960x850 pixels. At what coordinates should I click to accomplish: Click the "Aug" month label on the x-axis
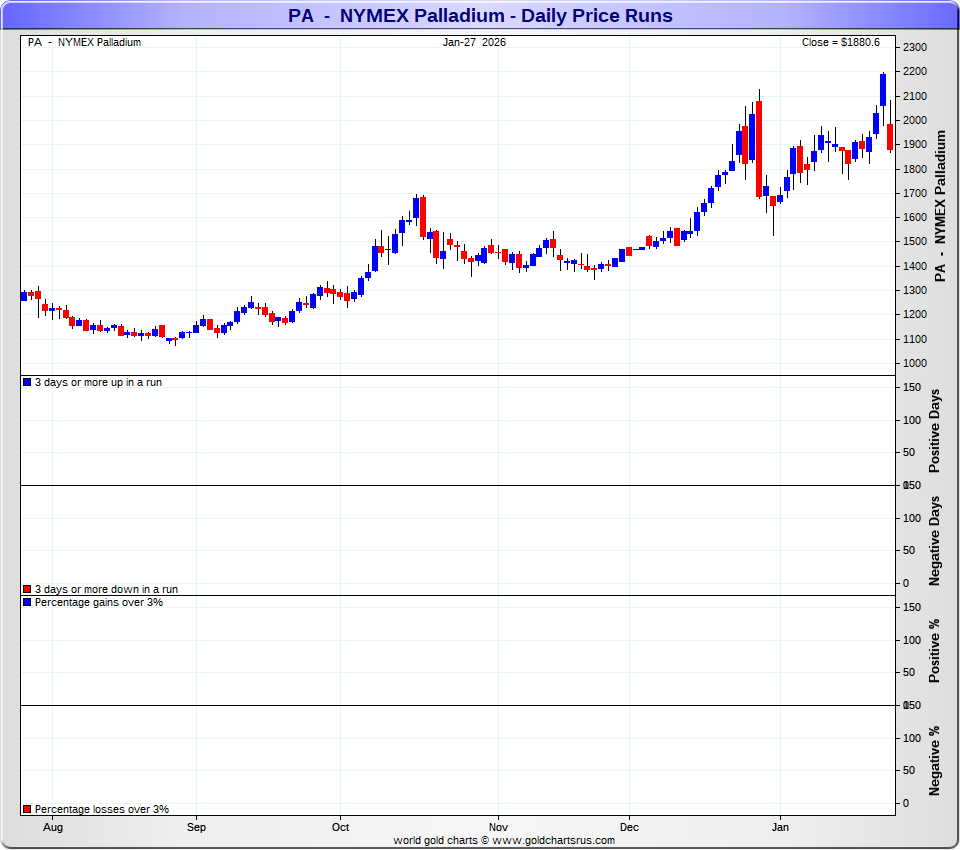(x=53, y=827)
